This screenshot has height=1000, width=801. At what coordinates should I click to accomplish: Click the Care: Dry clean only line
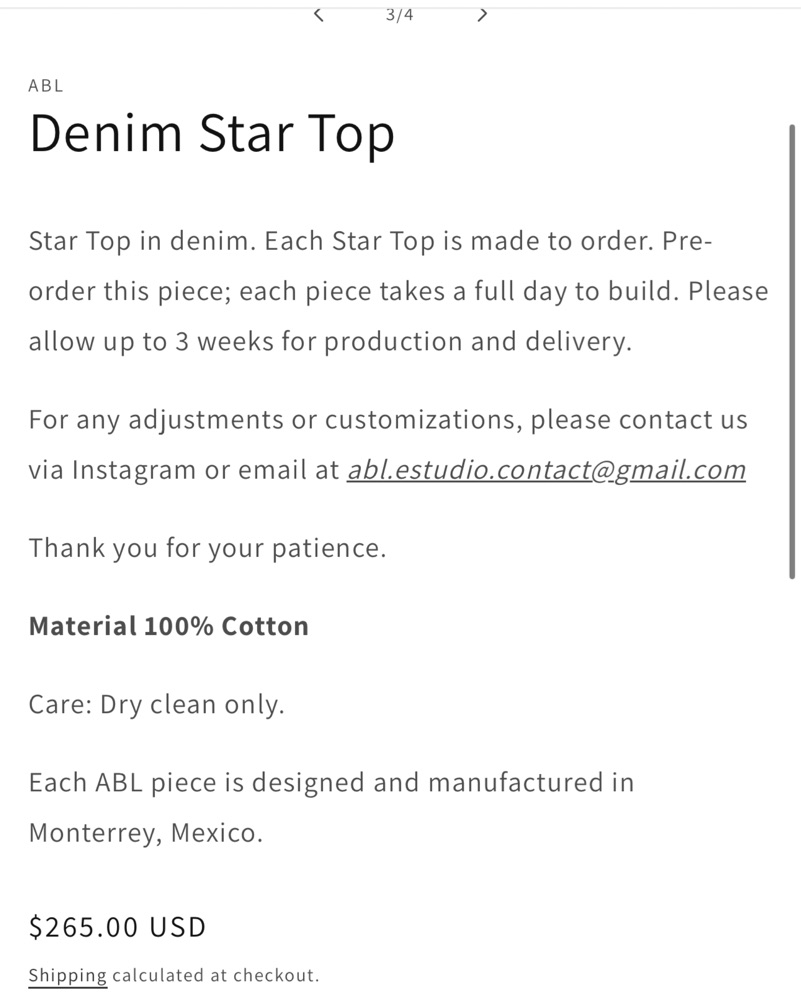coord(156,705)
